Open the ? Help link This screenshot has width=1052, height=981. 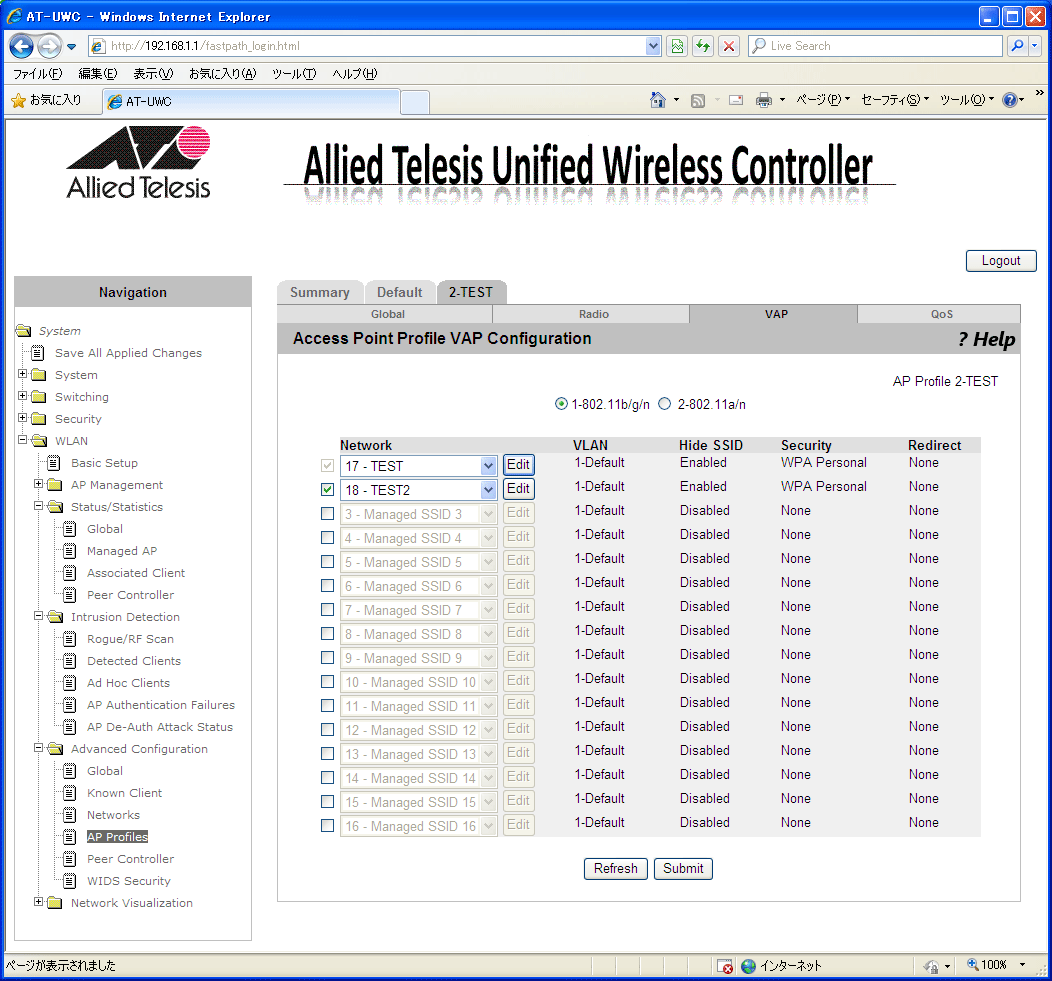(986, 339)
